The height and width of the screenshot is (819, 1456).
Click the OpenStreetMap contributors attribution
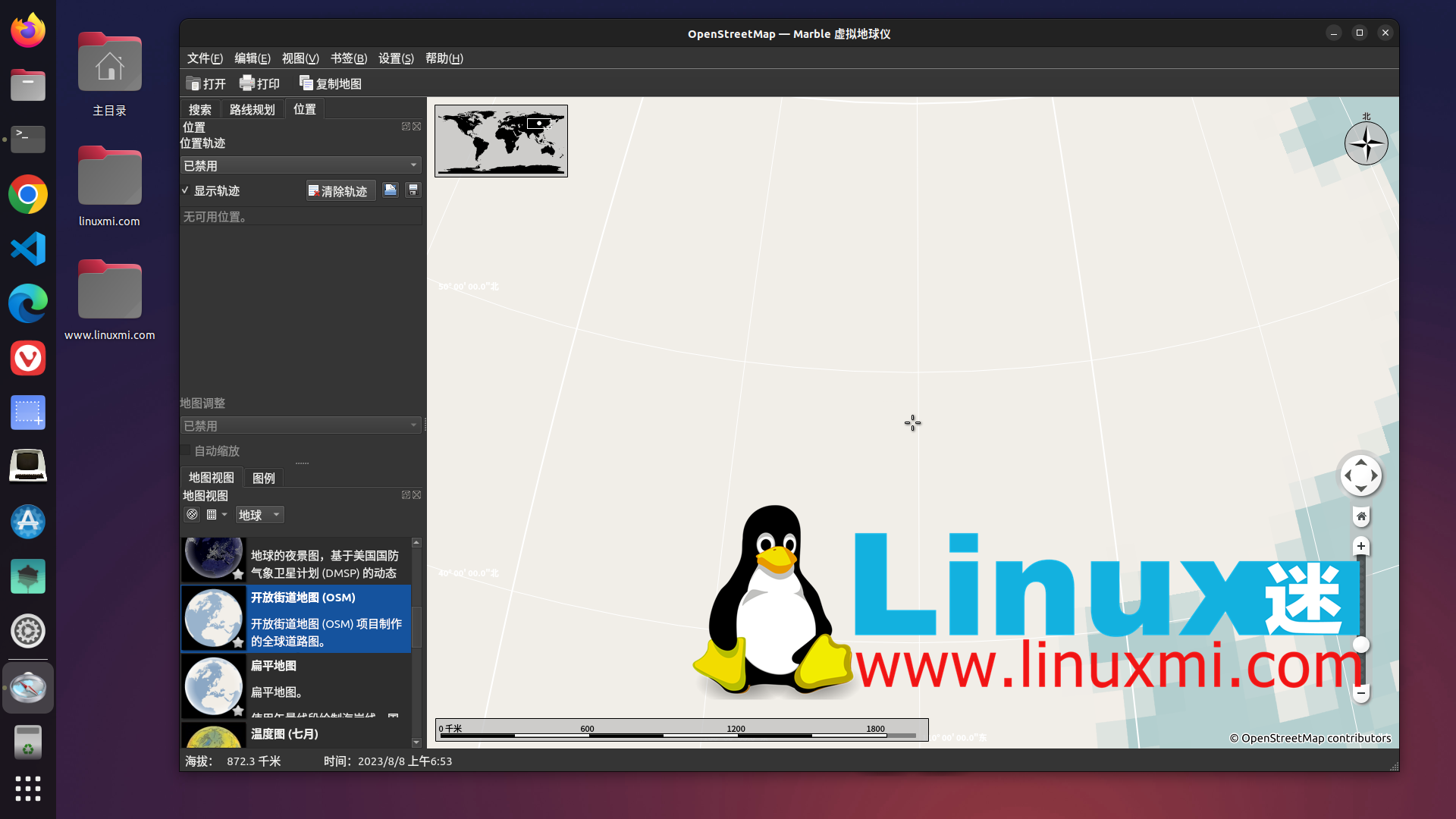(x=1310, y=738)
